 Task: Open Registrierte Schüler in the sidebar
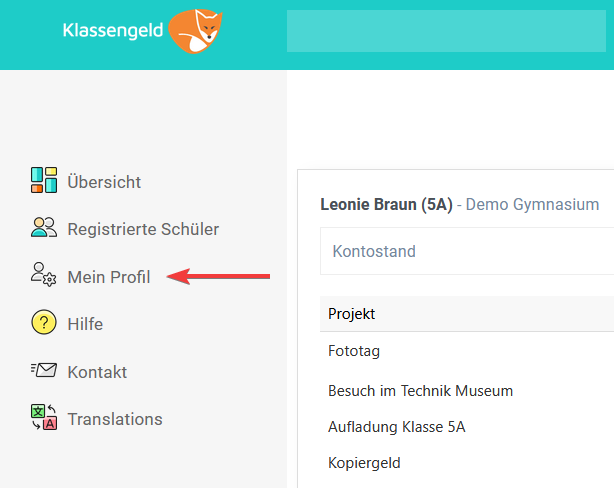click(143, 230)
